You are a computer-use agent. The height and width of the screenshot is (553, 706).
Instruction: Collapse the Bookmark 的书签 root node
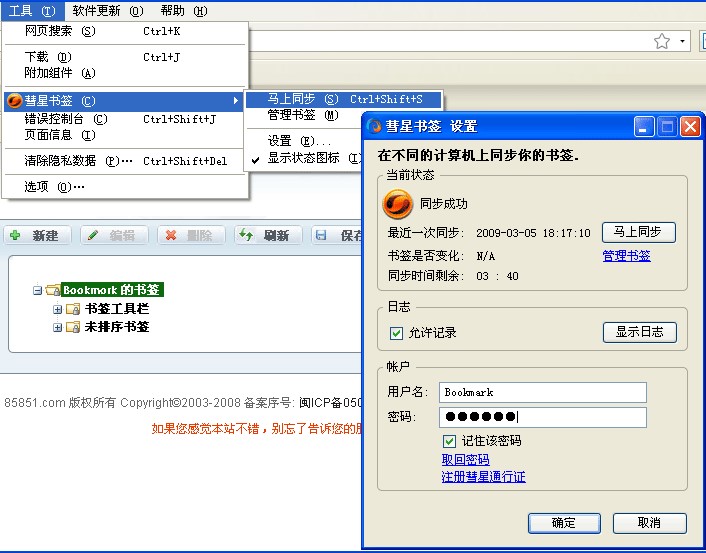point(37,290)
